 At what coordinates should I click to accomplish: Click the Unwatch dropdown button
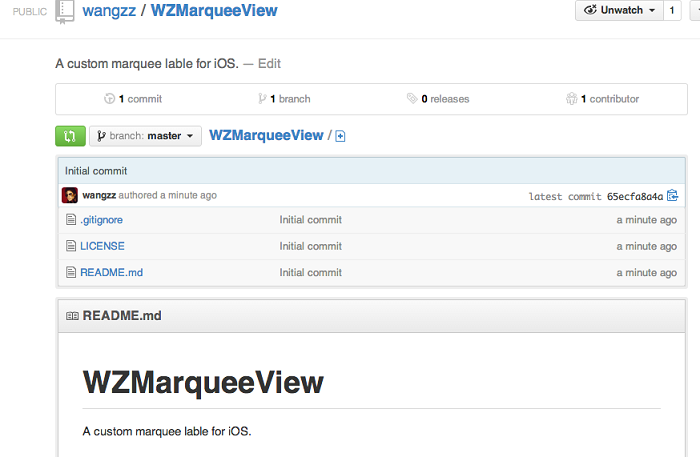pos(620,10)
